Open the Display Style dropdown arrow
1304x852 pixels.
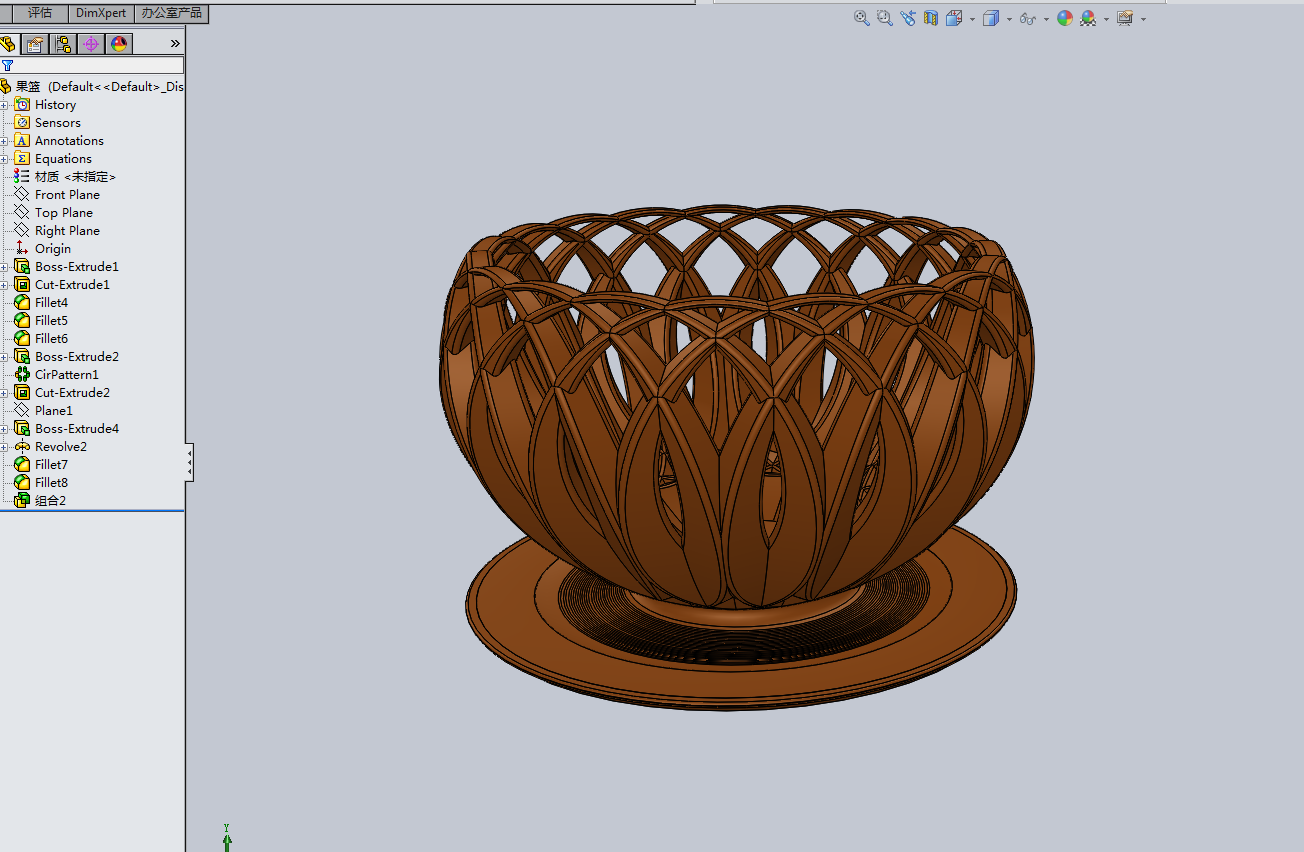[x=1009, y=19]
